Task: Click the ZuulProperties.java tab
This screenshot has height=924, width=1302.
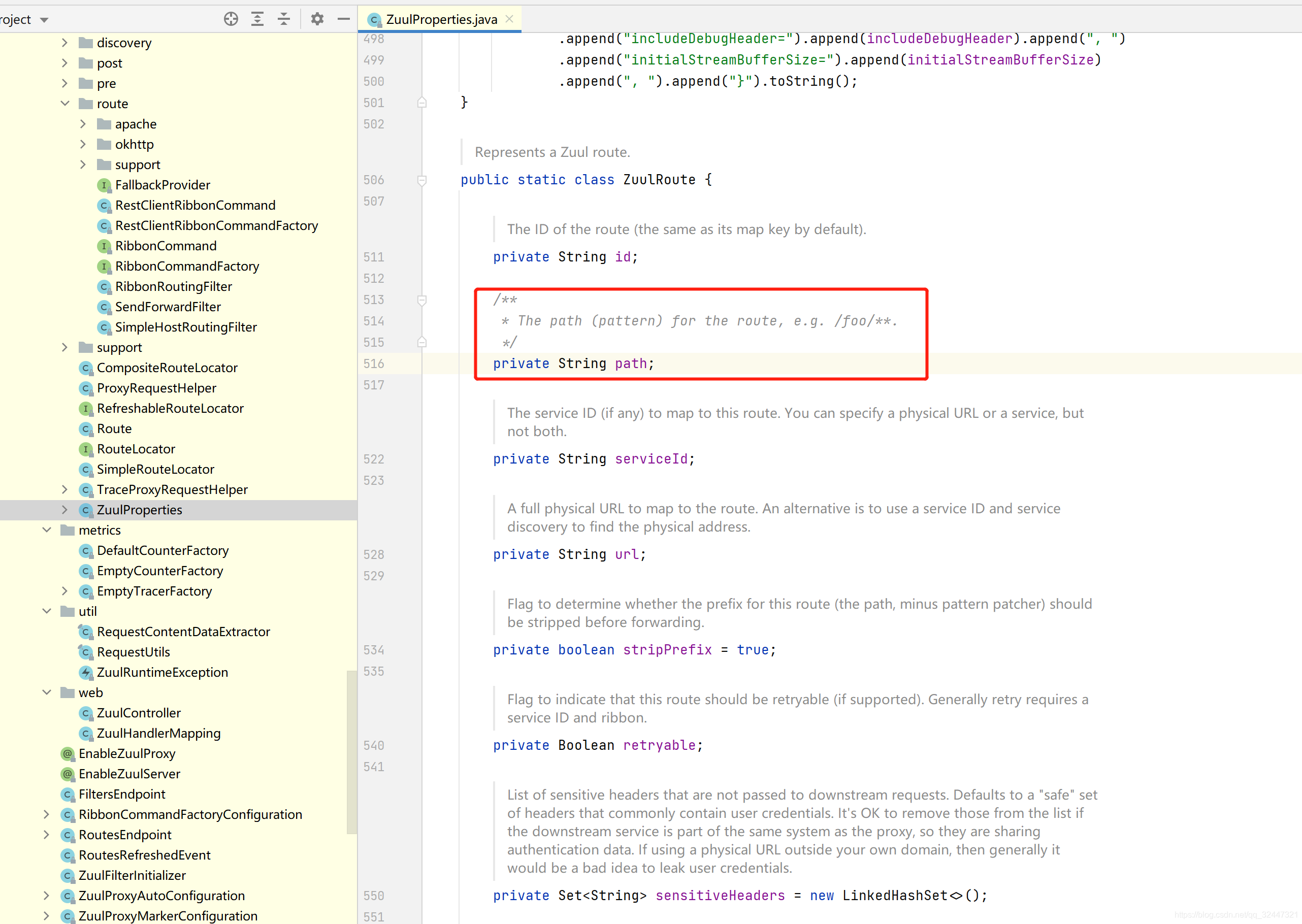Action: pyautogui.click(x=437, y=19)
